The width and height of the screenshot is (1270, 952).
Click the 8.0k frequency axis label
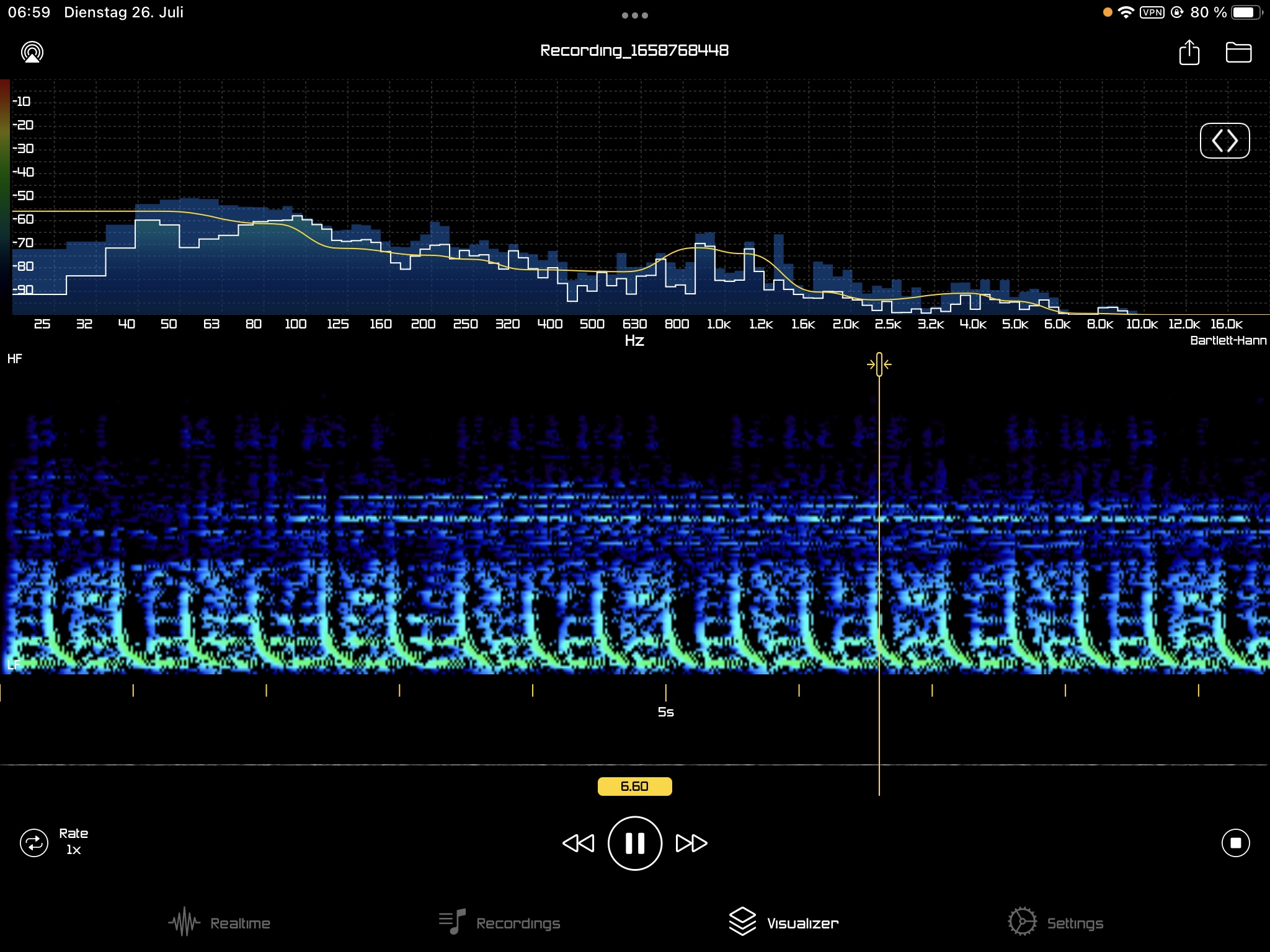[1100, 324]
